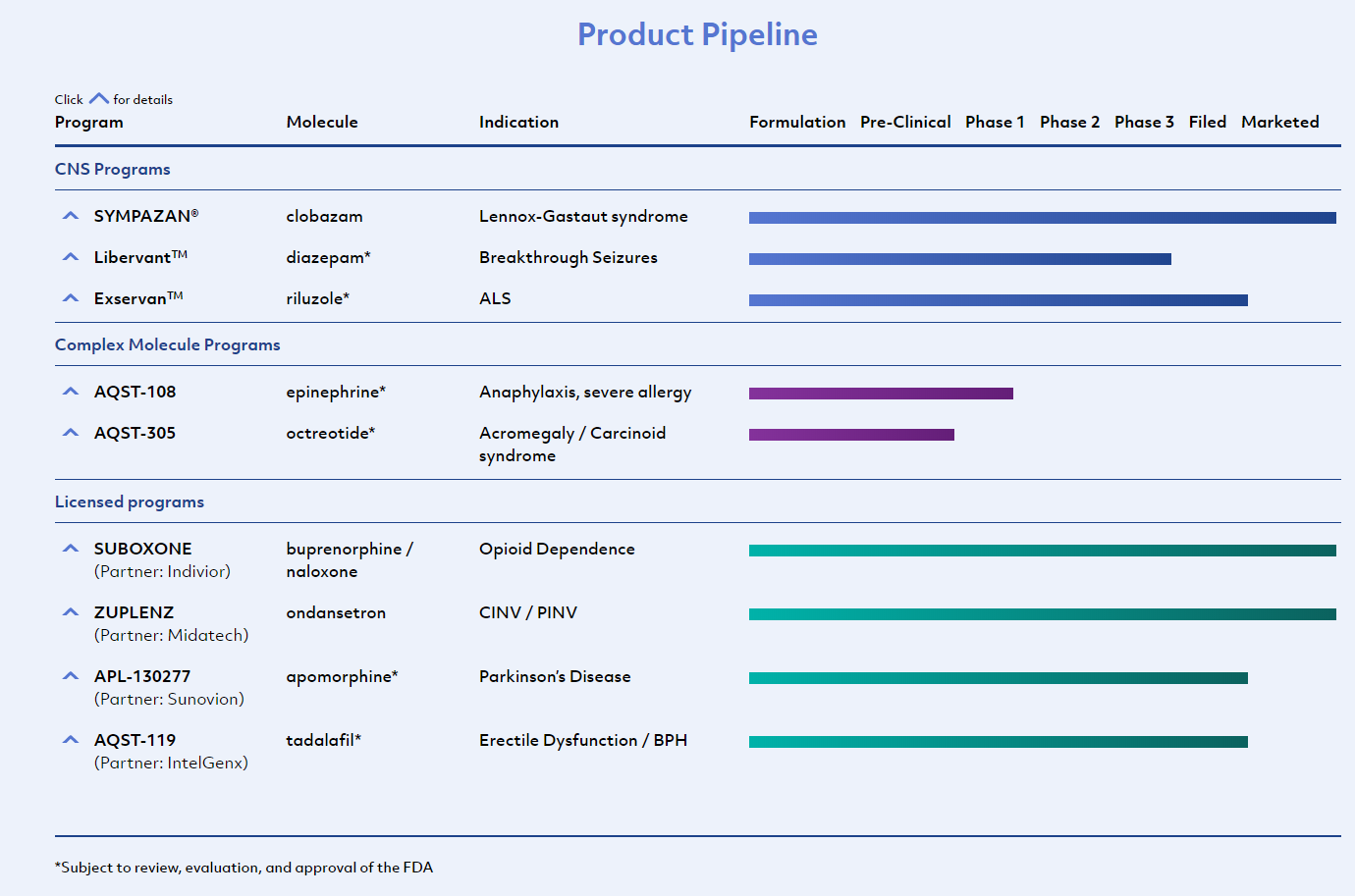Click the CNS Programs section header

point(113,169)
